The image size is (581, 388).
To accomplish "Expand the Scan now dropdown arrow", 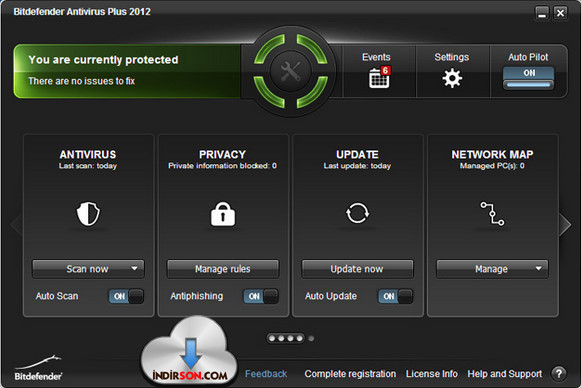I will 135,268.
